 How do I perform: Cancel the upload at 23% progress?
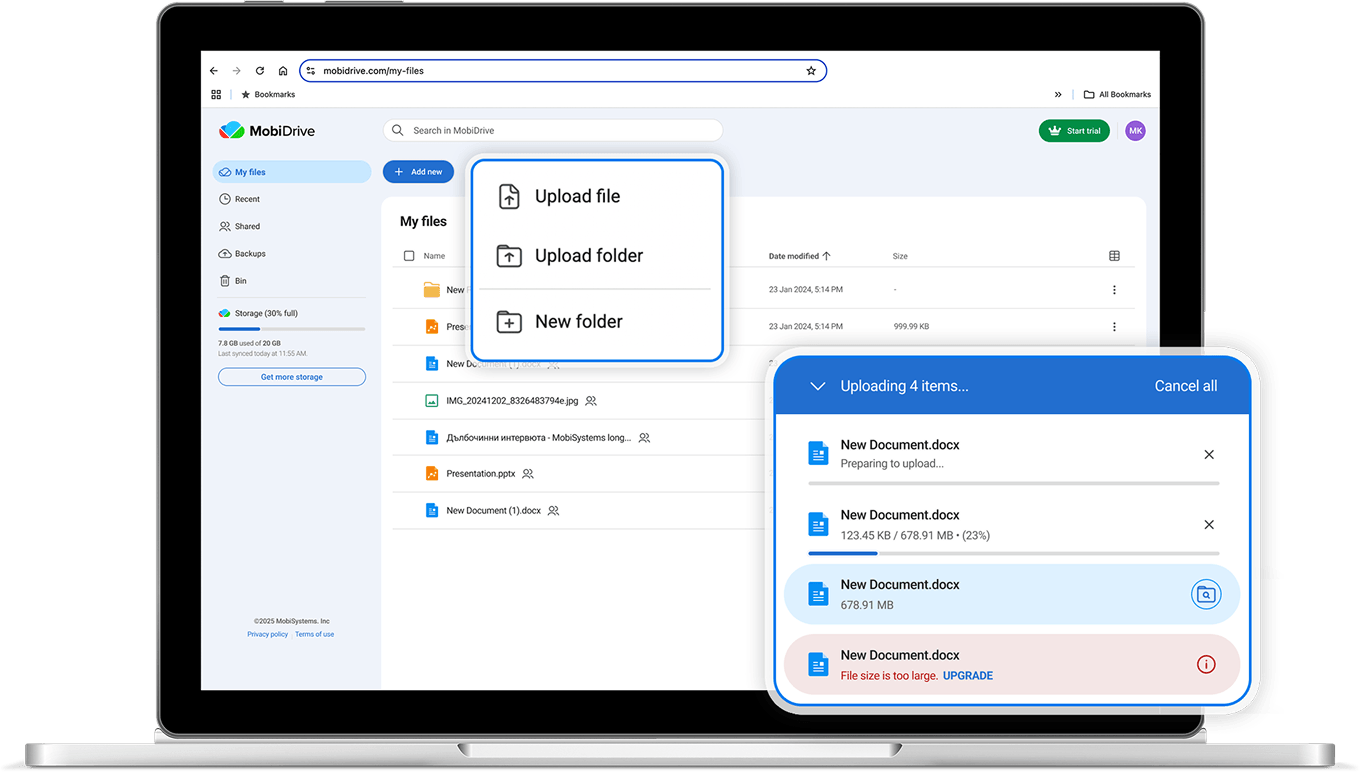coord(1209,525)
